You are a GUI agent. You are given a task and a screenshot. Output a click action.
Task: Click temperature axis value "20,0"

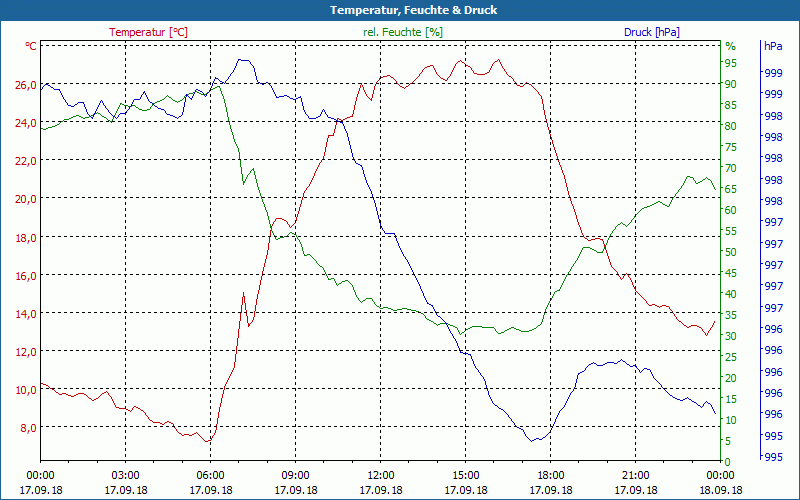pos(26,199)
